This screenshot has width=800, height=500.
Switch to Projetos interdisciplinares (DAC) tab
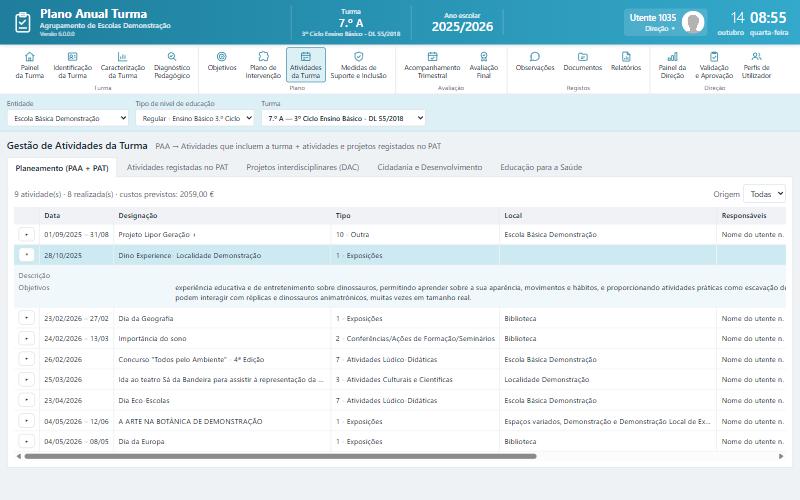pyautogui.click(x=303, y=167)
